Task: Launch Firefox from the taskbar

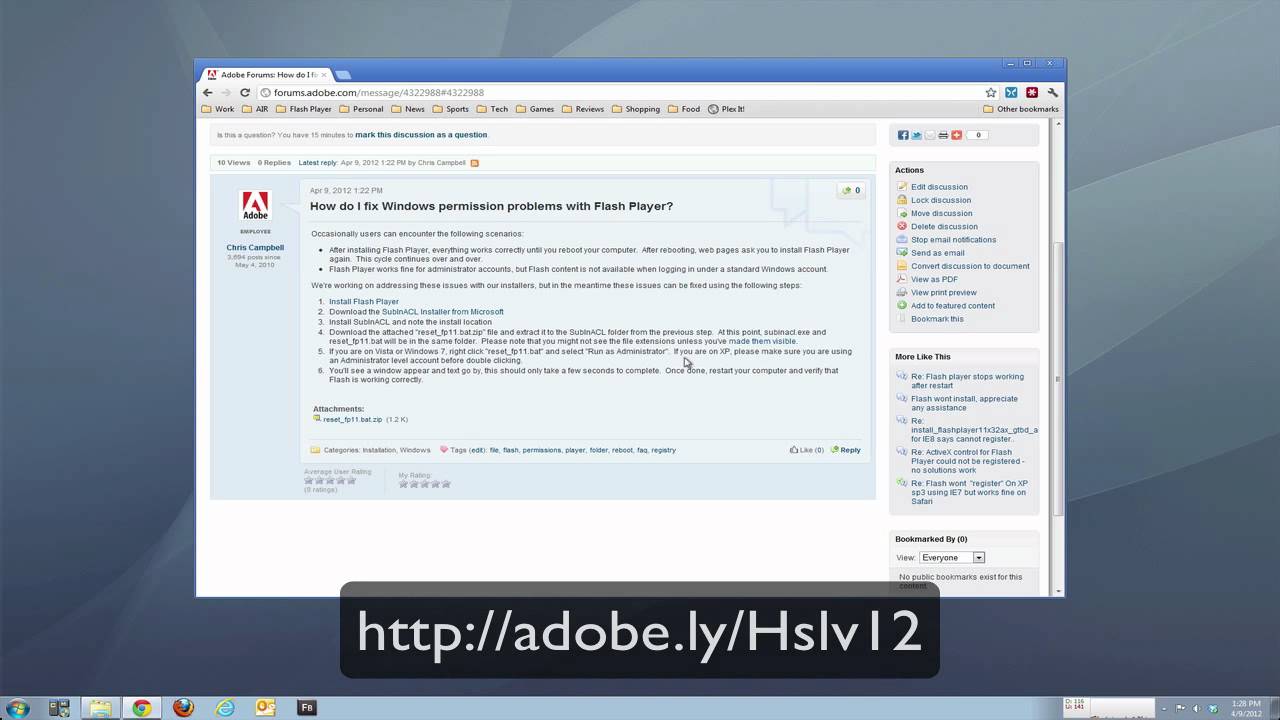Action: [183, 708]
